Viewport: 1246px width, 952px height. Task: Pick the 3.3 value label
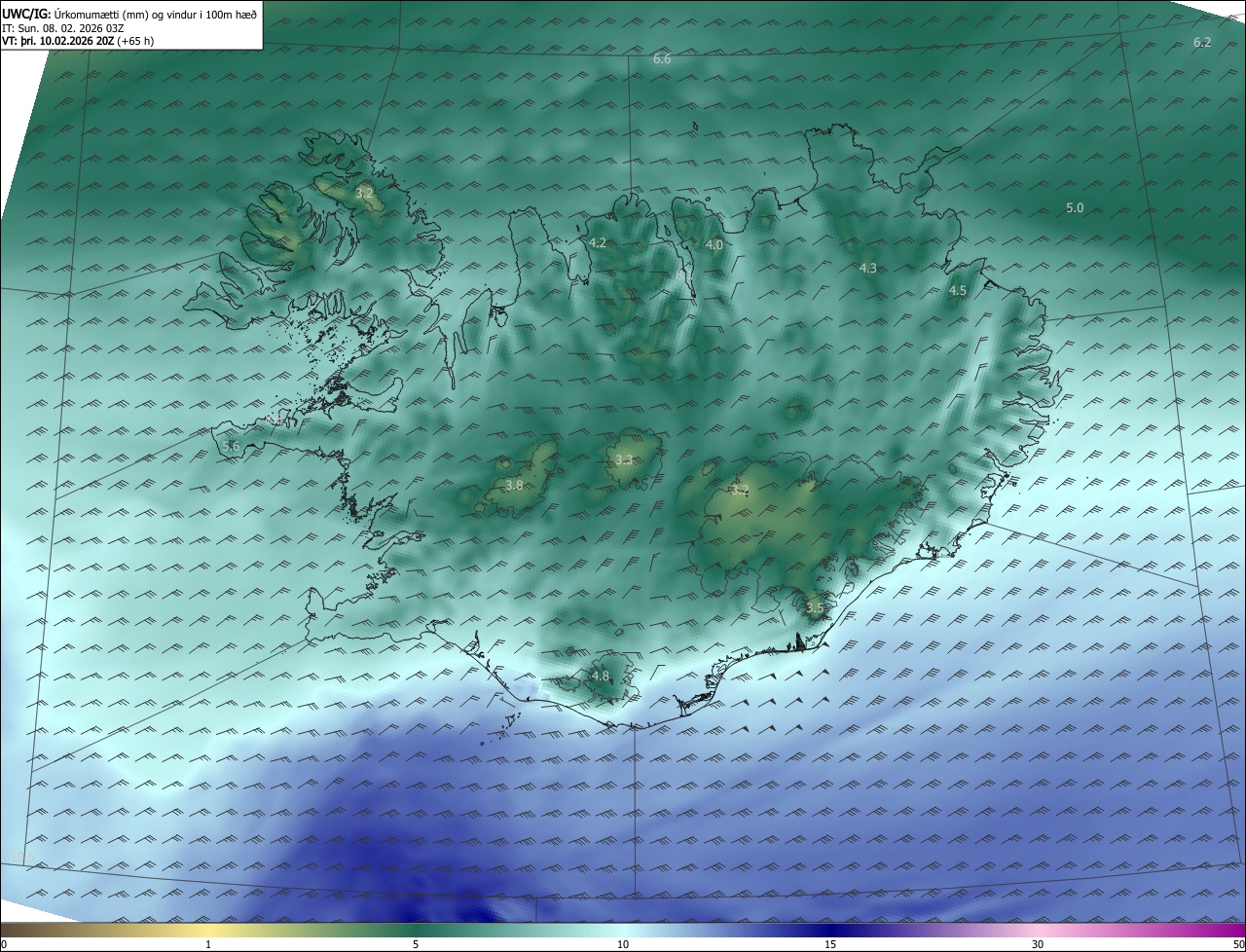pyautogui.click(x=624, y=460)
